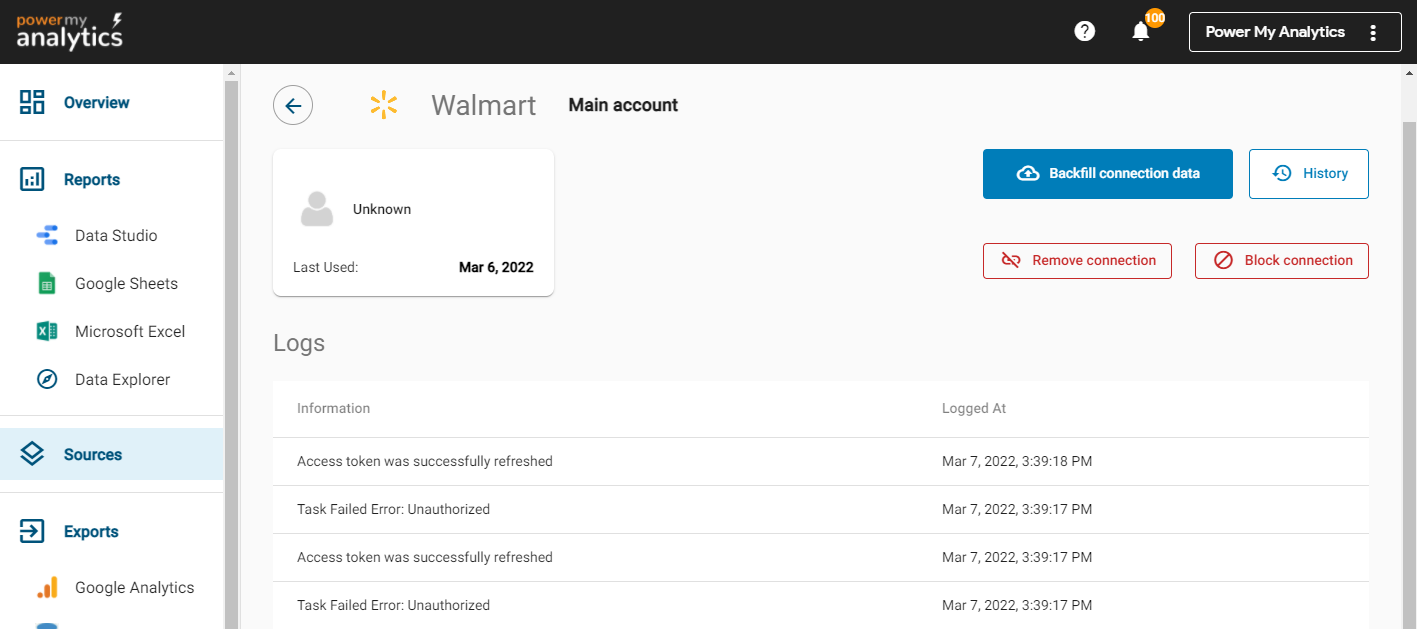This screenshot has height=629, width=1417.
Task: Go to the Overview section
Action: pyautogui.click(x=96, y=103)
